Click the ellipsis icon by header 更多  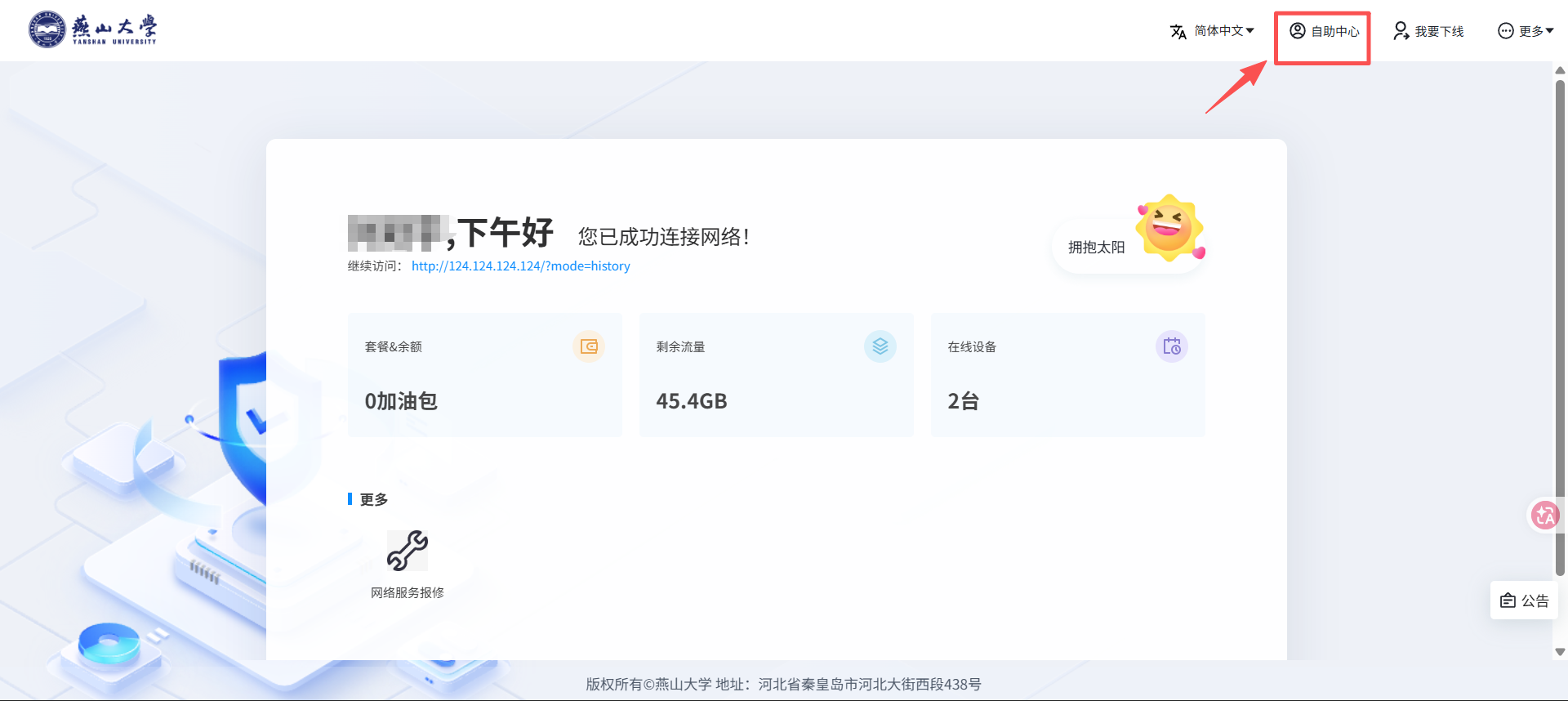(x=1506, y=31)
